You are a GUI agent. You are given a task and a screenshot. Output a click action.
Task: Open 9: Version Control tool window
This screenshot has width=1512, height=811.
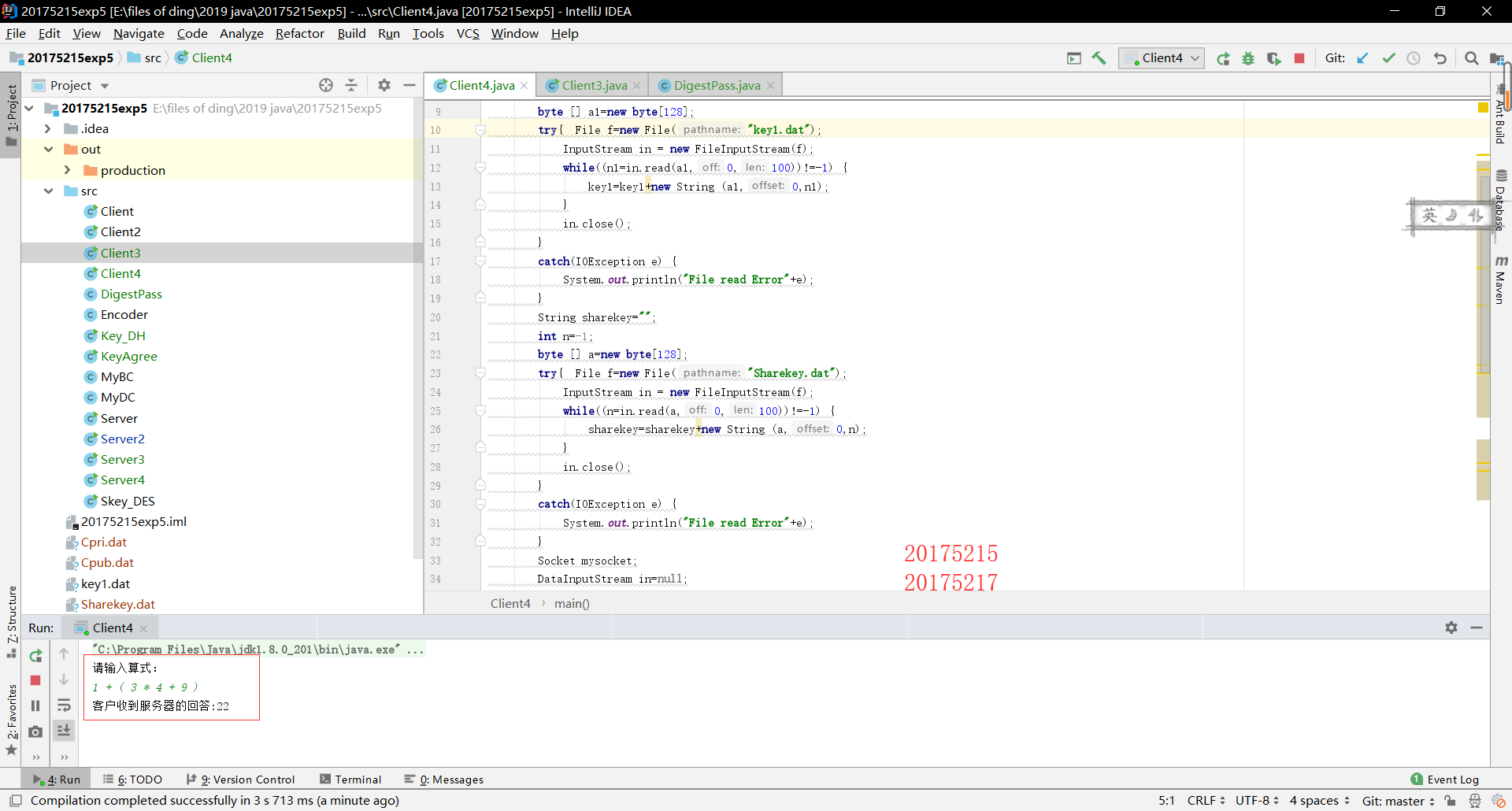(x=240, y=780)
